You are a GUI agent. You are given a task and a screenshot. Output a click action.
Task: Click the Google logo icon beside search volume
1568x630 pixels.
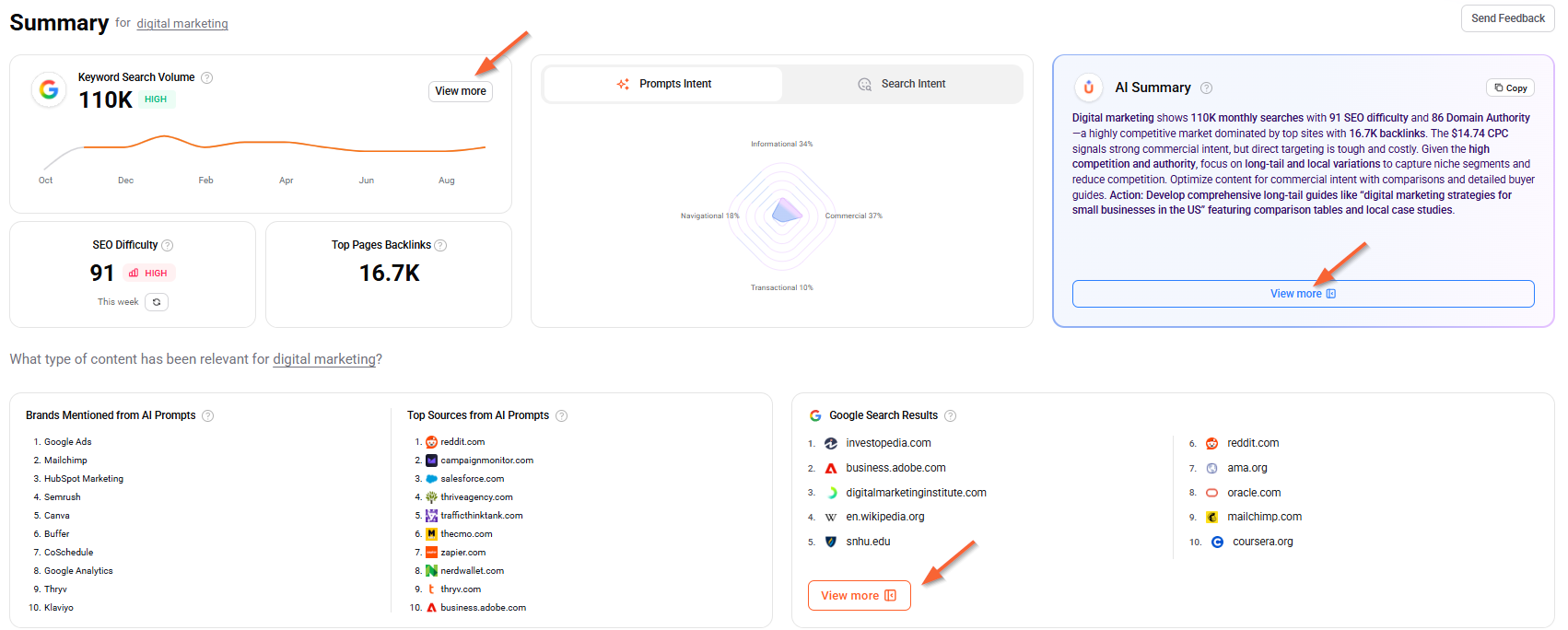pyautogui.click(x=49, y=89)
